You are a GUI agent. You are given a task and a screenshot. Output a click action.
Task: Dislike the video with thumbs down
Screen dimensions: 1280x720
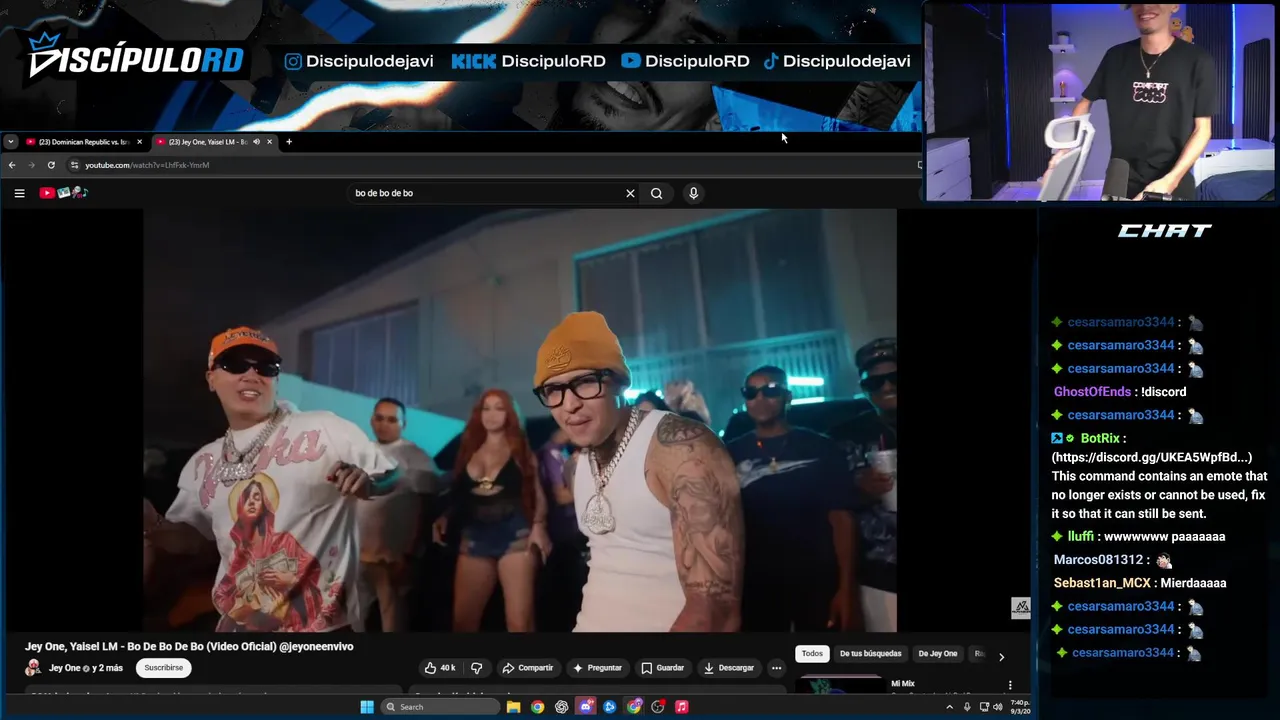click(476, 668)
